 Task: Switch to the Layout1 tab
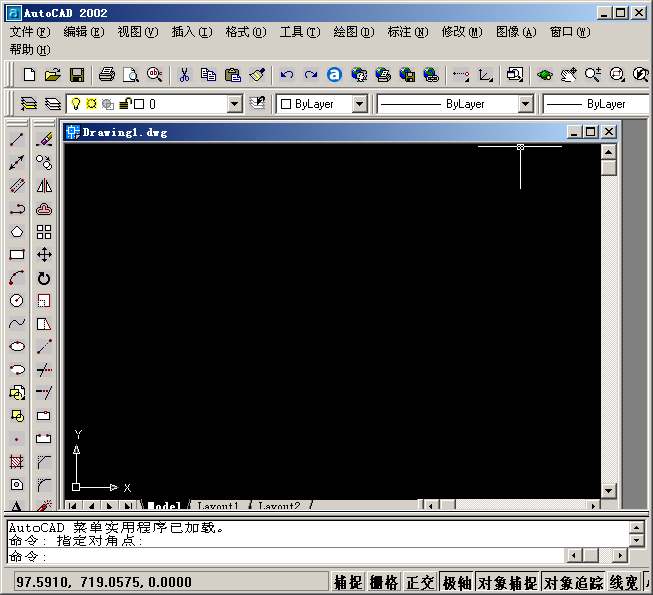point(217,505)
